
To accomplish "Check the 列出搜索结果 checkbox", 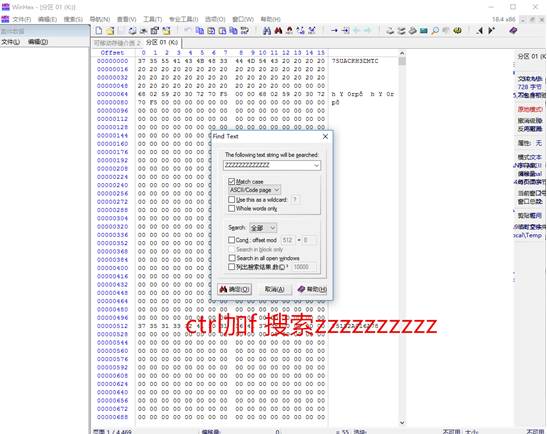I will point(231,267).
